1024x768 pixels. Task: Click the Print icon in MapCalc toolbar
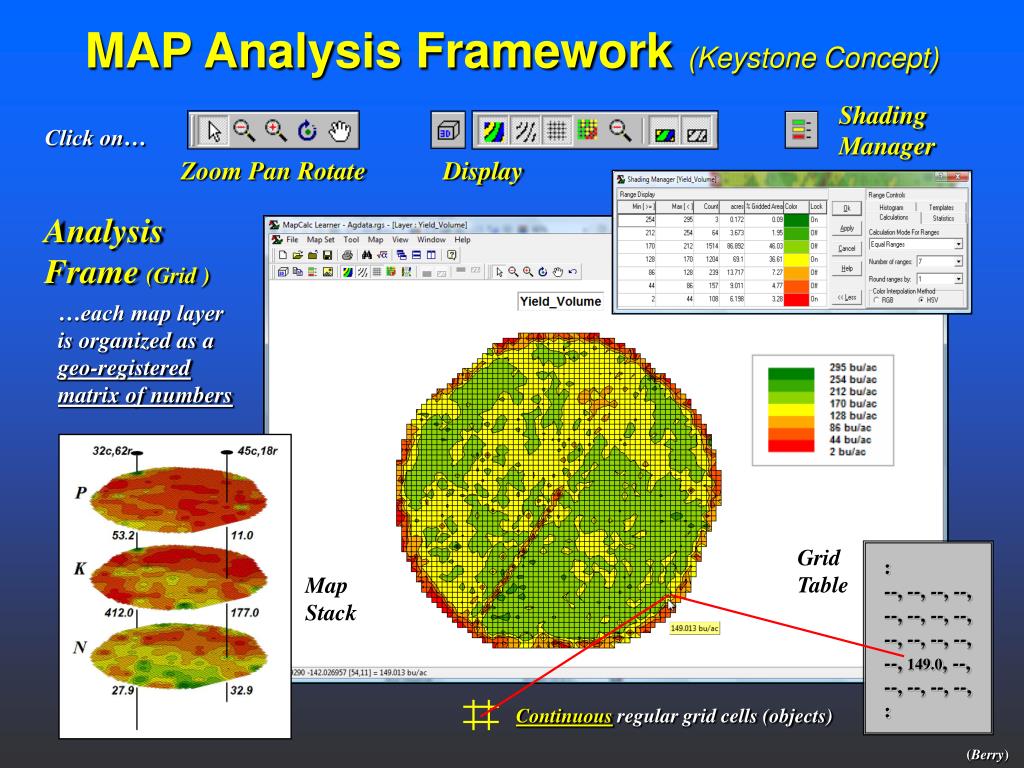click(347, 255)
